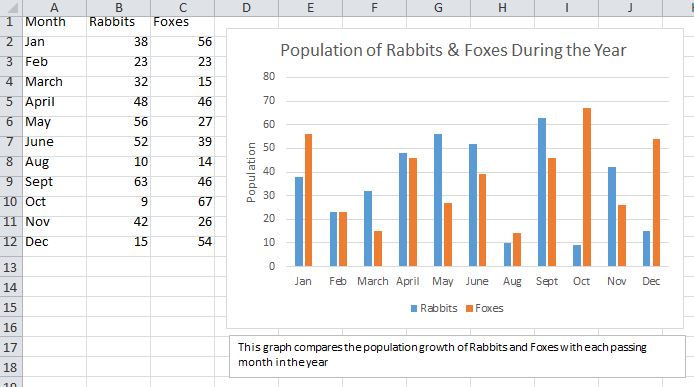This screenshot has width=694, height=387.
Task: Select the orange Foxes bar for Dec
Action: [x=656, y=202]
